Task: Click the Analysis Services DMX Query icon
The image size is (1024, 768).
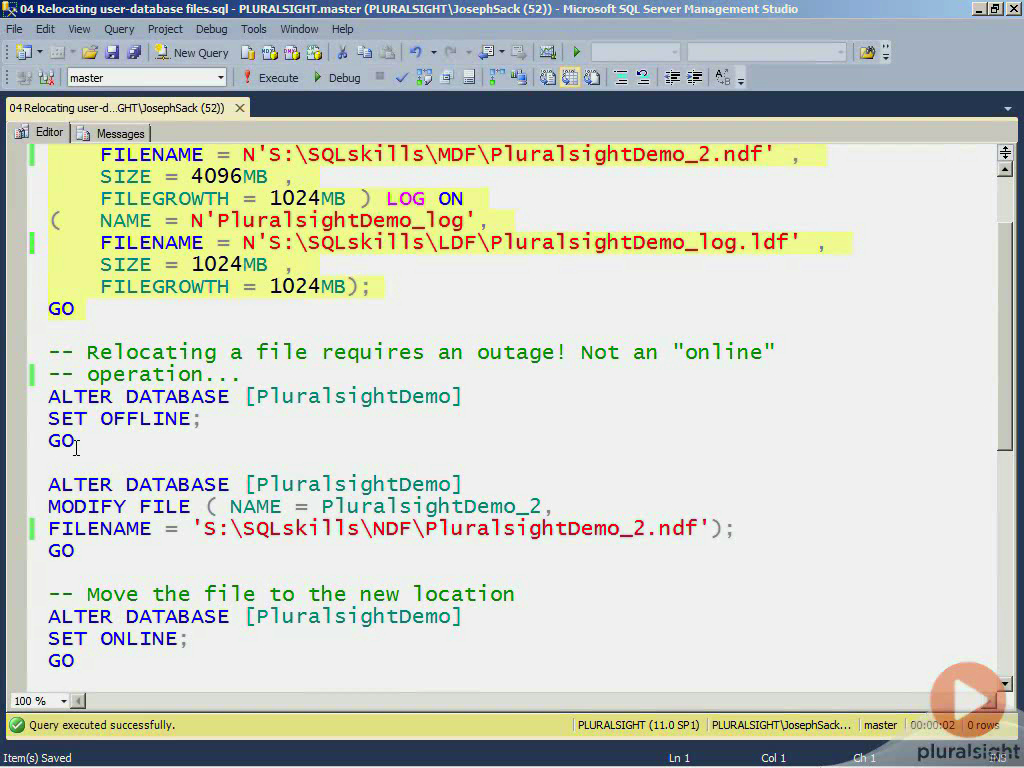Action: tap(291, 52)
